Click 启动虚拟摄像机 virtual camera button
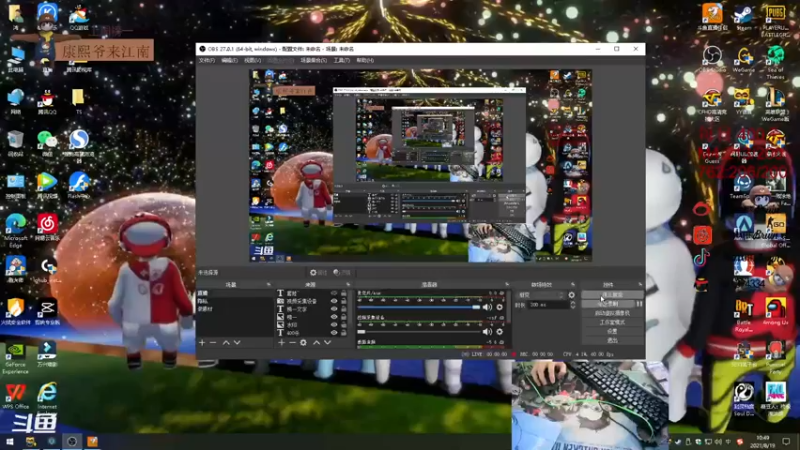Screen dimensions: 800x450 pyautogui.click(x=612, y=313)
